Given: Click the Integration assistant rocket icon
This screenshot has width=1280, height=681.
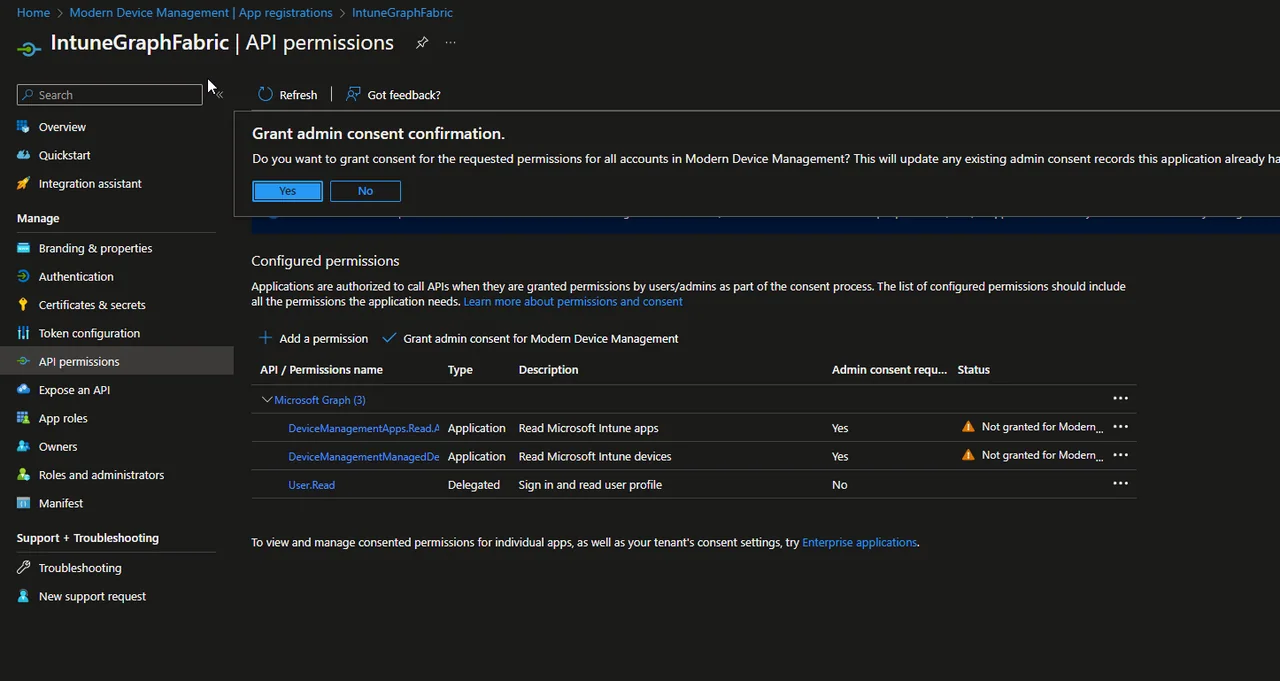Looking at the screenshot, I should click(24, 184).
